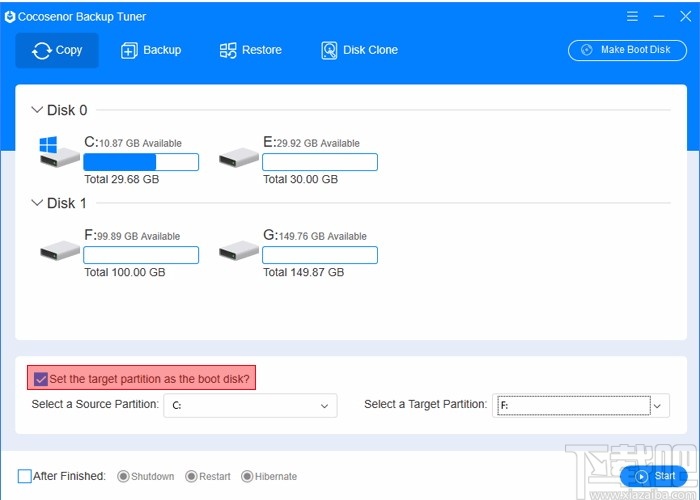Image resolution: width=700 pixels, height=500 pixels.
Task: Select the Hibernate radio option
Action: (x=247, y=476)
